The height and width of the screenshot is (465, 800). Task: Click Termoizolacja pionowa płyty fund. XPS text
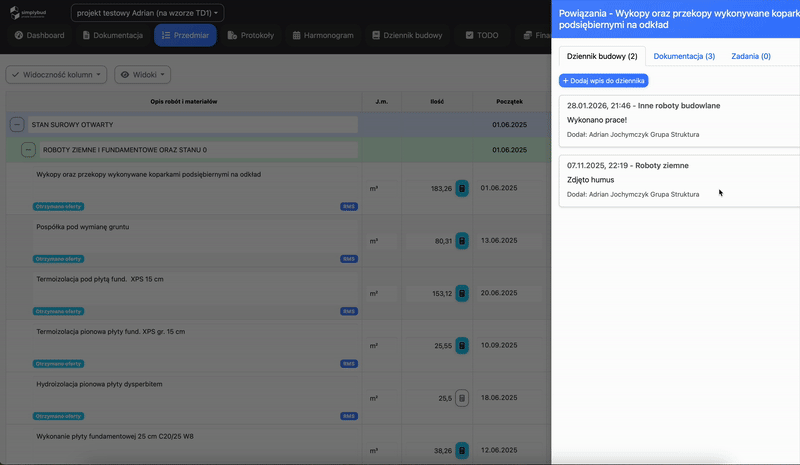[111, 332]
